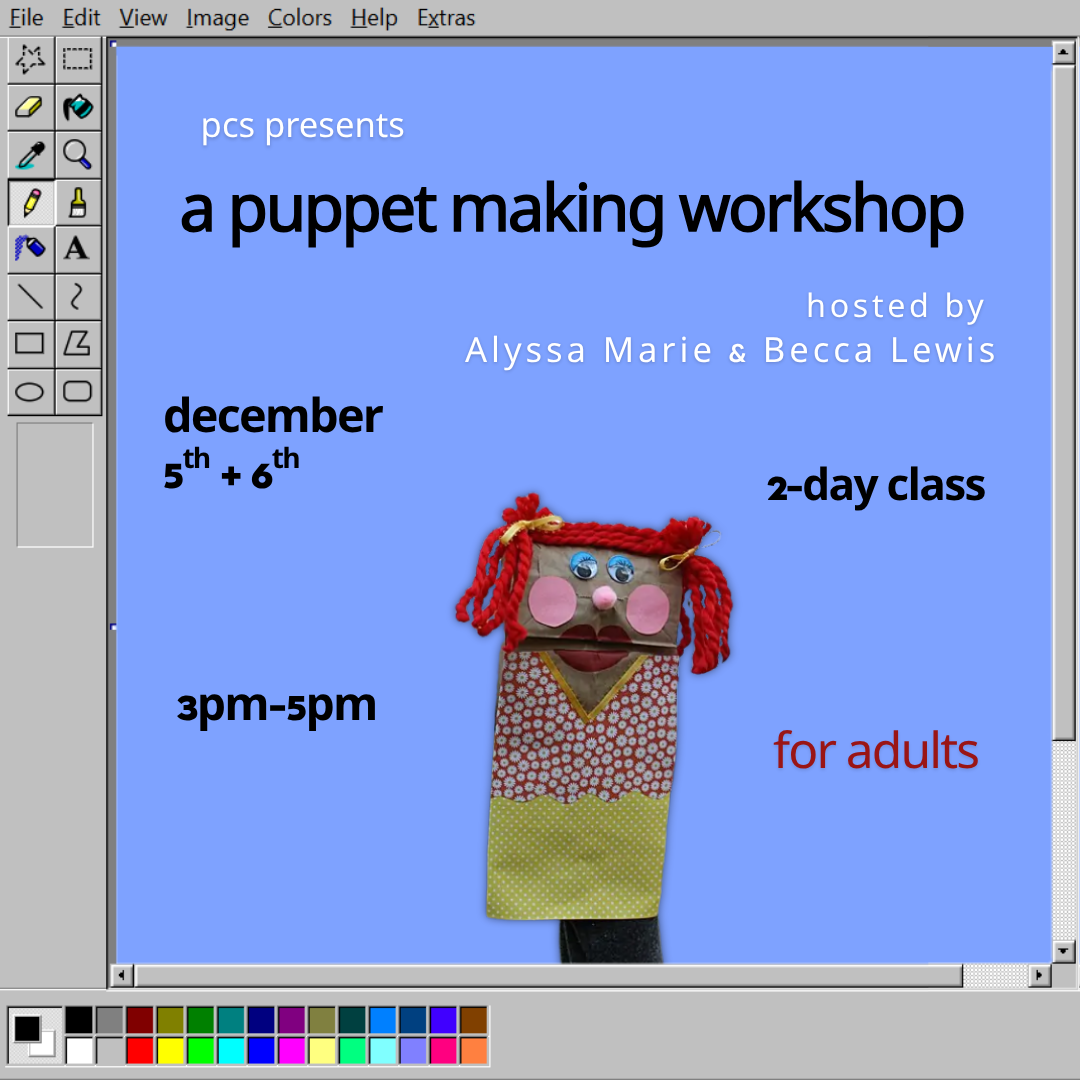The width and height of the screenshot is (1080, 1080).
Task: Pick the olive palette swatch
Action: pyautogui.click(x=170, y=1020)
